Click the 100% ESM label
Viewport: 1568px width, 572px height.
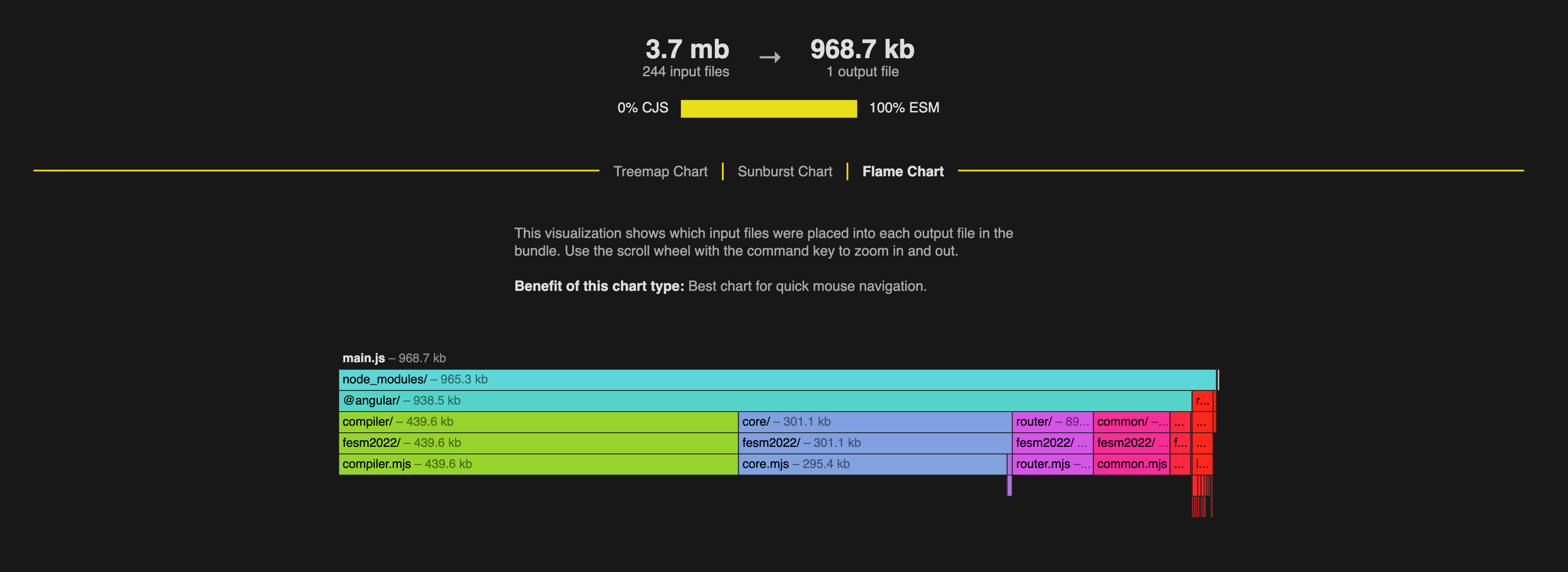(904, 108)
